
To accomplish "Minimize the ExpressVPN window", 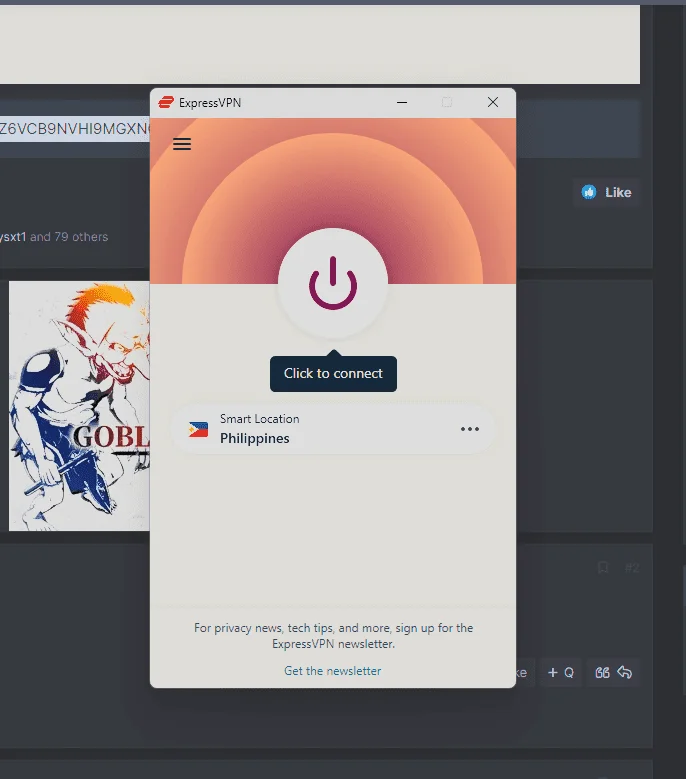I will coord(402,102).
